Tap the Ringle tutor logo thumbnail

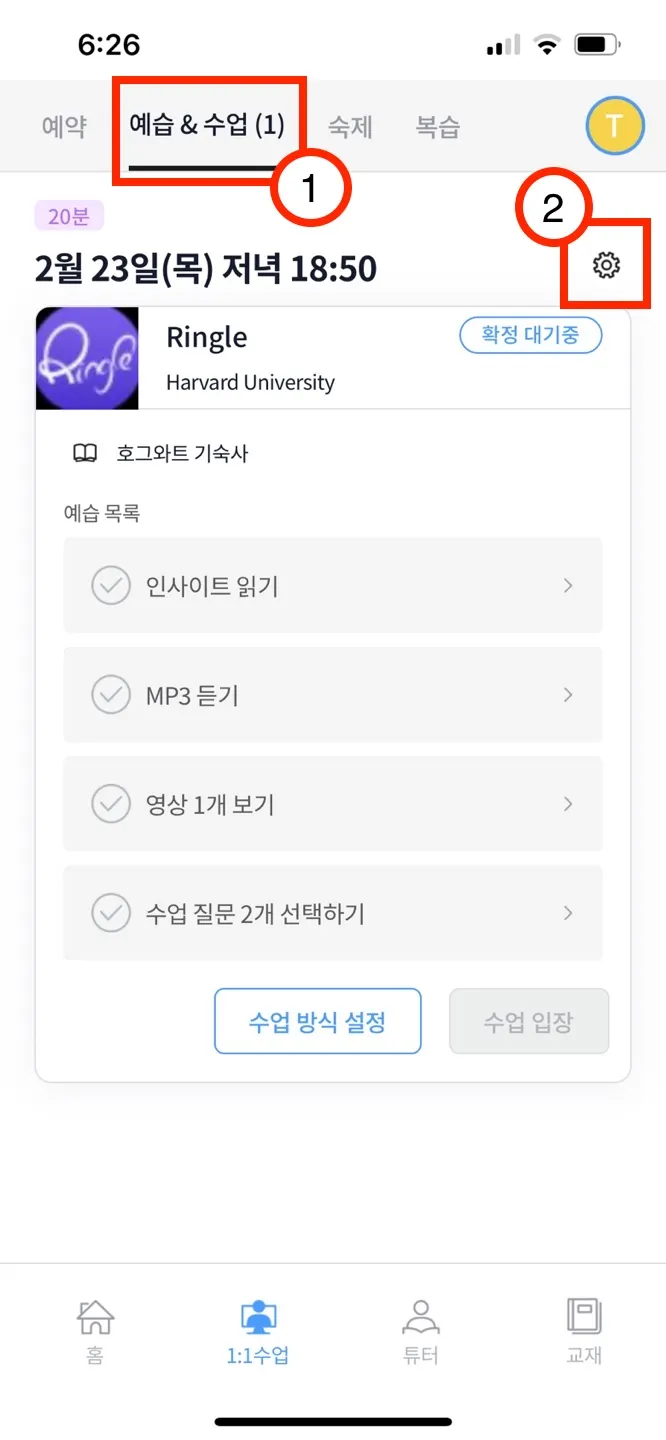point(87,358)
